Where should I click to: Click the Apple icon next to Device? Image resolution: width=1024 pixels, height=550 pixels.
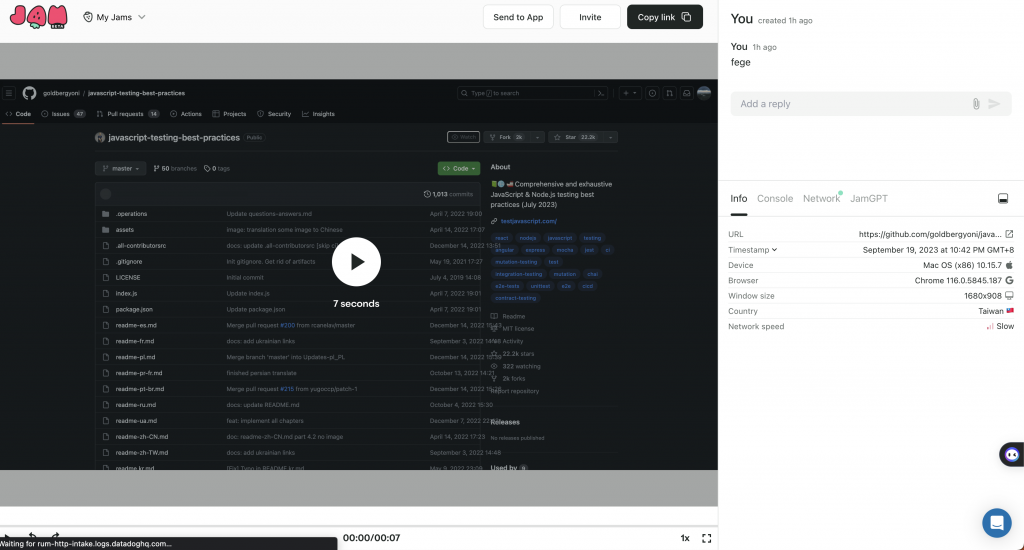[1009, 265]
